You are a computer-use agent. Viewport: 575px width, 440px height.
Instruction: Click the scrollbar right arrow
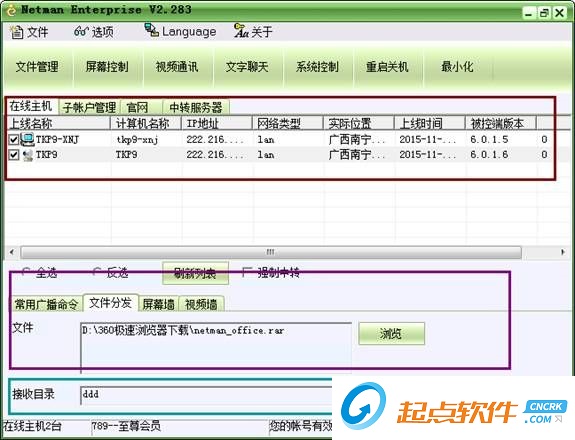pyautogui.click(x=563, y=252)
